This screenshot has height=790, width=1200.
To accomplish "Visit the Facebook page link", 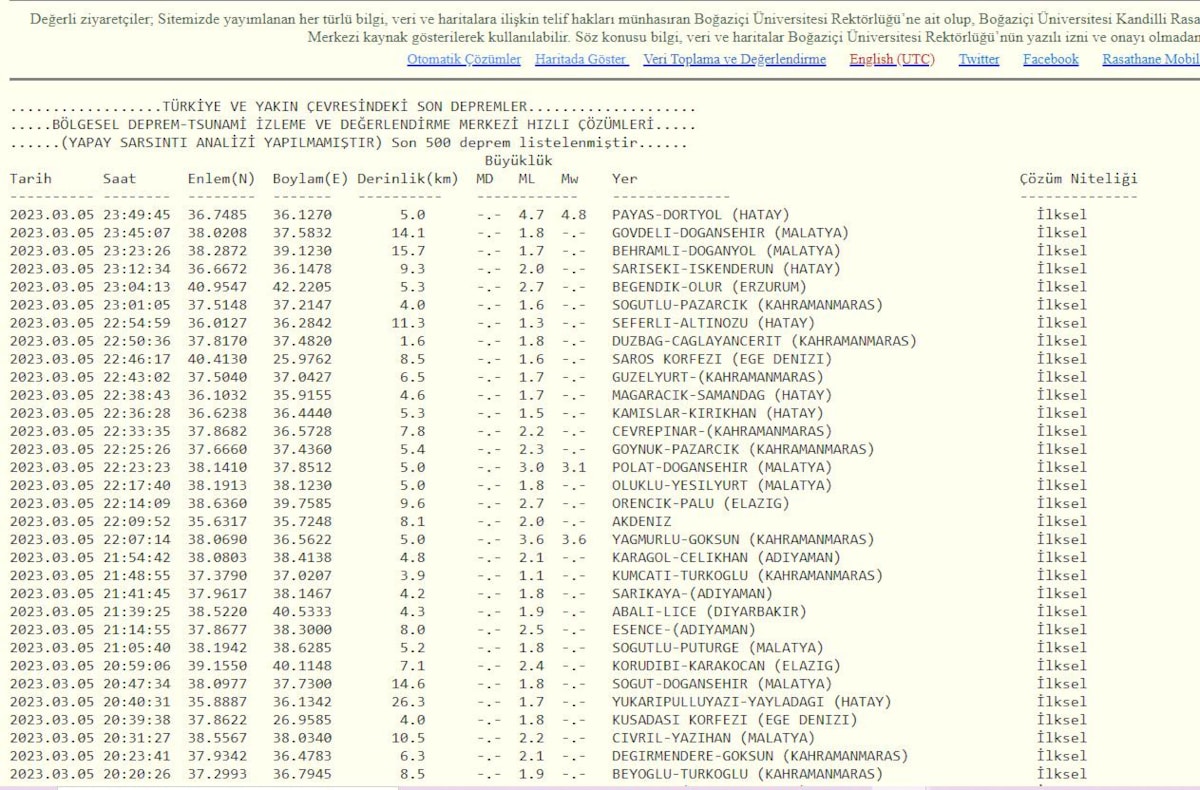I will point(1050,60).
